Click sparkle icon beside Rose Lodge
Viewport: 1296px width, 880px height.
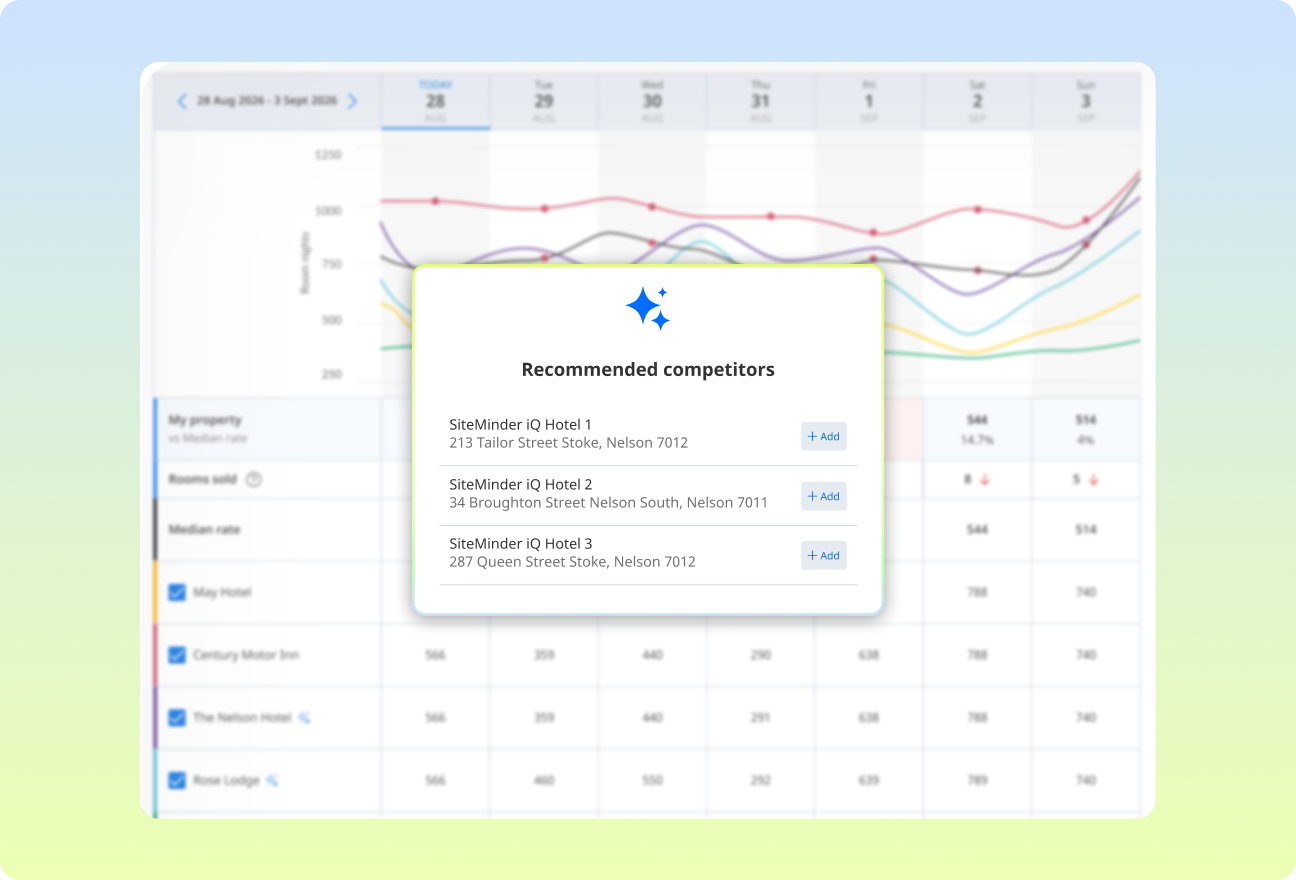272,781
